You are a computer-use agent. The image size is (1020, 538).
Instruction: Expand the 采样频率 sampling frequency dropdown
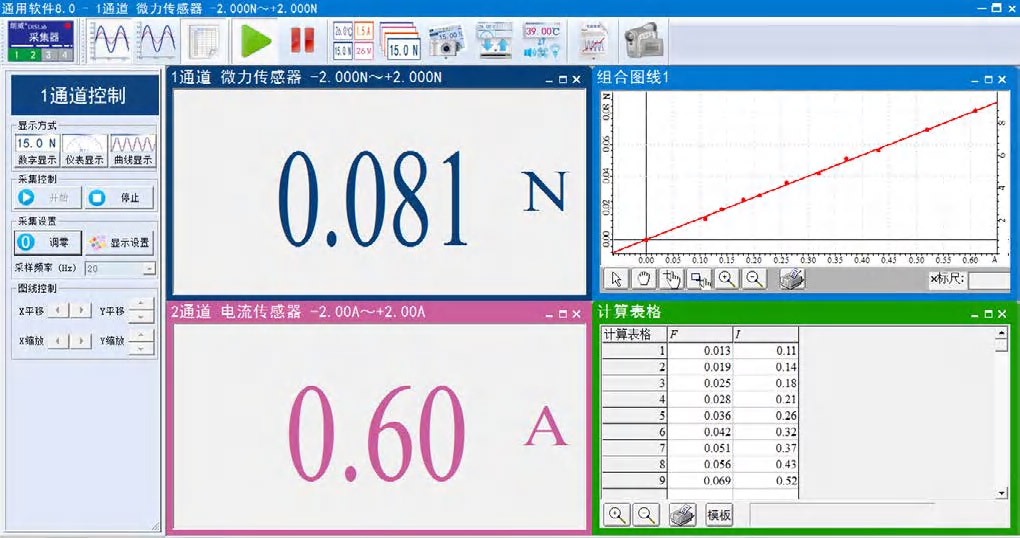coord(149,268)
